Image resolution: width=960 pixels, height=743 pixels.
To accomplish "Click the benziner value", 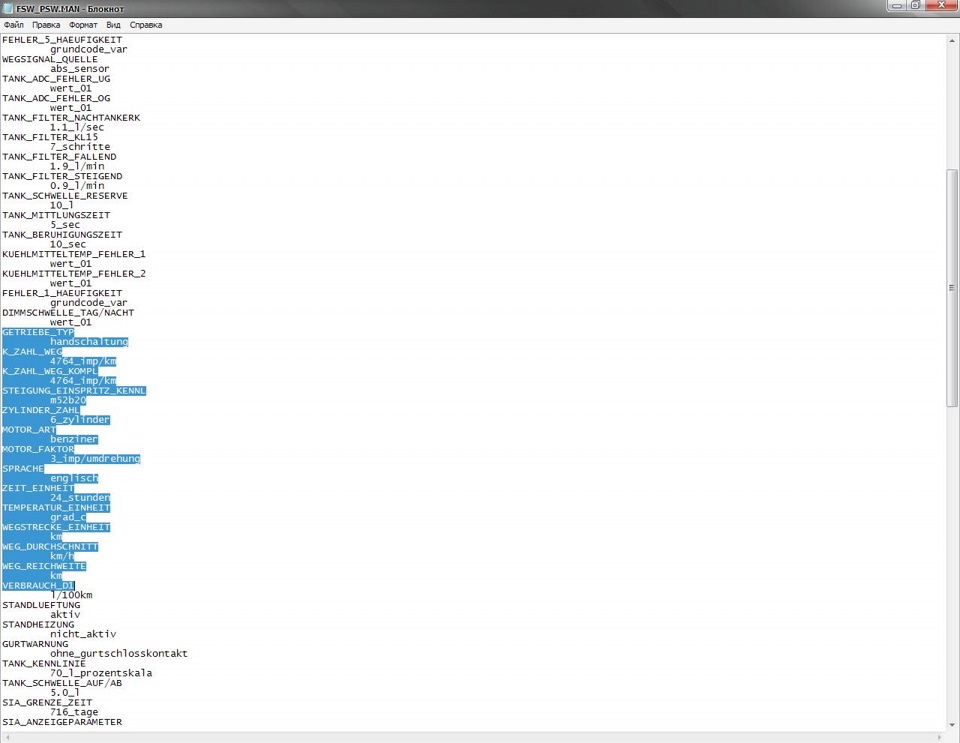I will click(74, 439).
